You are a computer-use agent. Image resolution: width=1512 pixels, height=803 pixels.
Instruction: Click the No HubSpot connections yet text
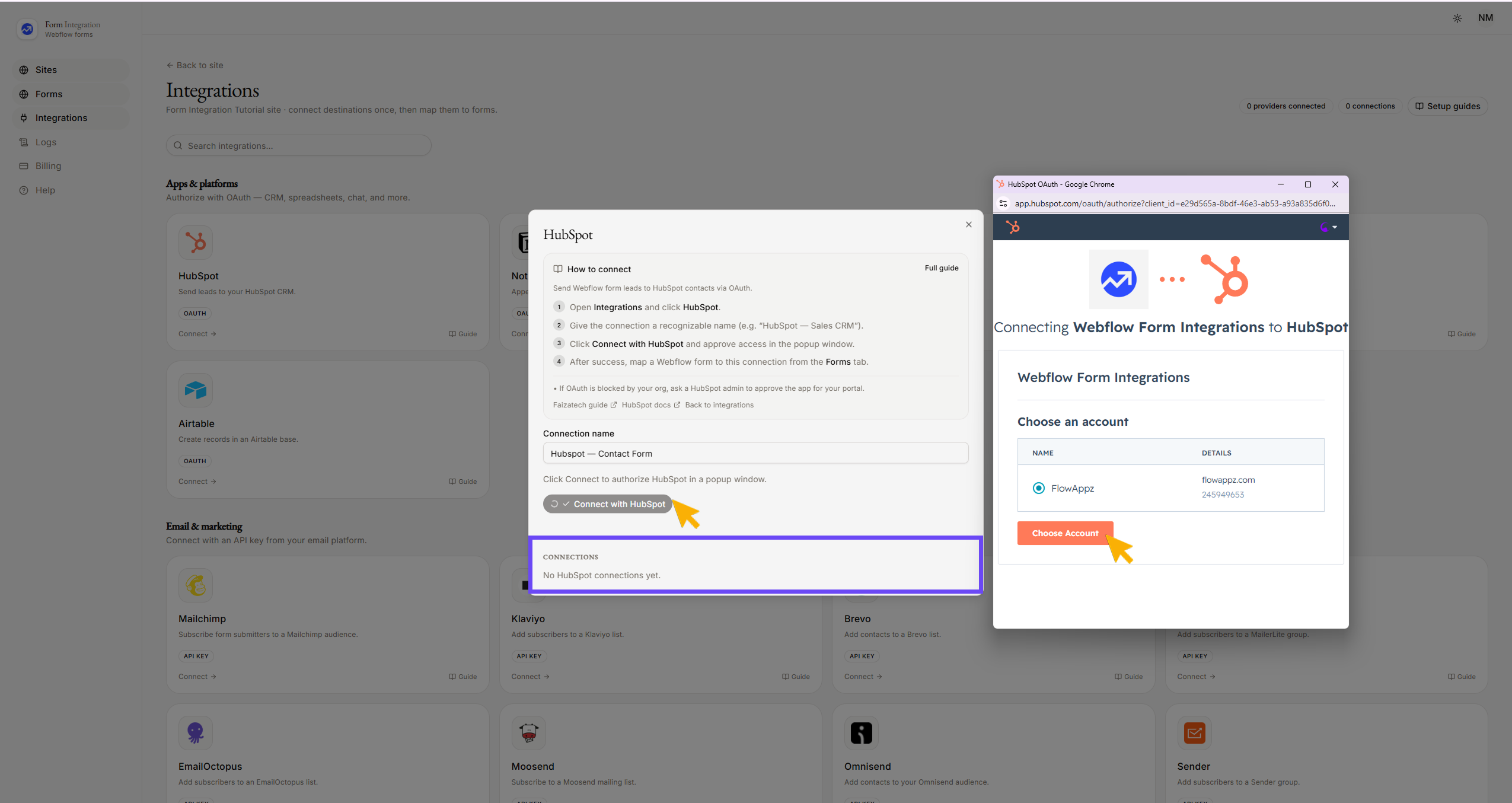click(601, 575)
